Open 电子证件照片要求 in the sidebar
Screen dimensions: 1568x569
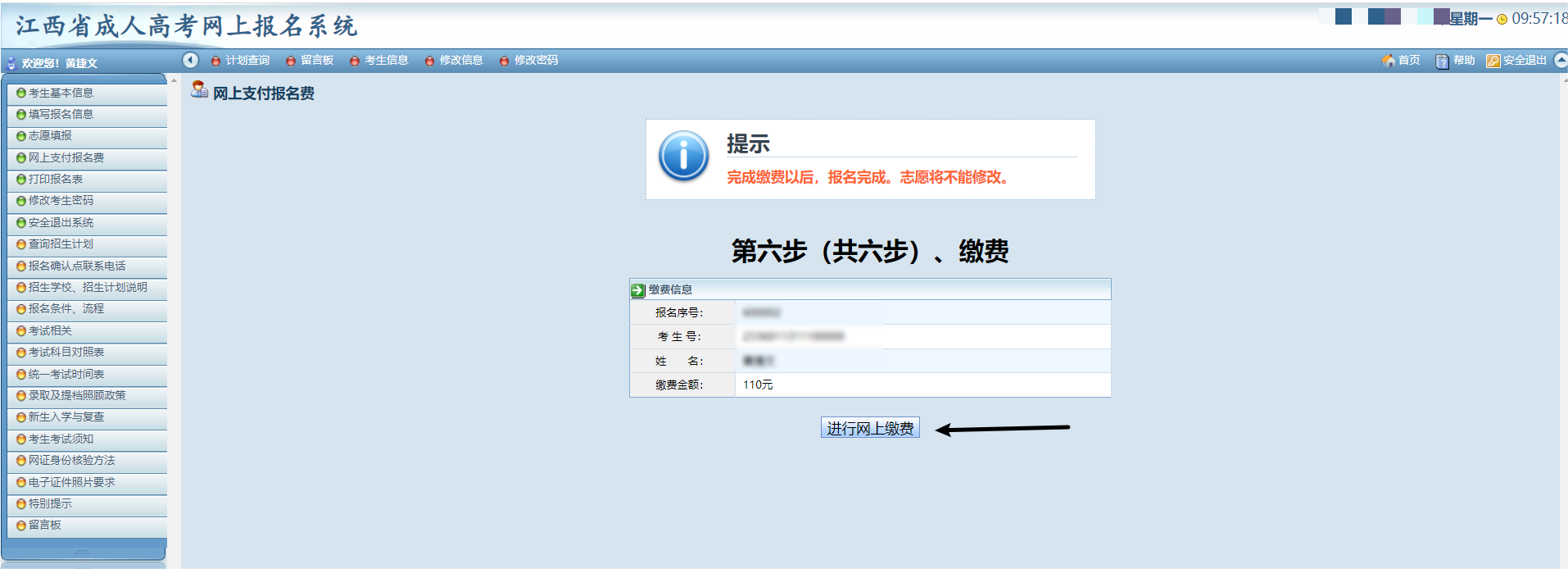[x=71, y=483]
